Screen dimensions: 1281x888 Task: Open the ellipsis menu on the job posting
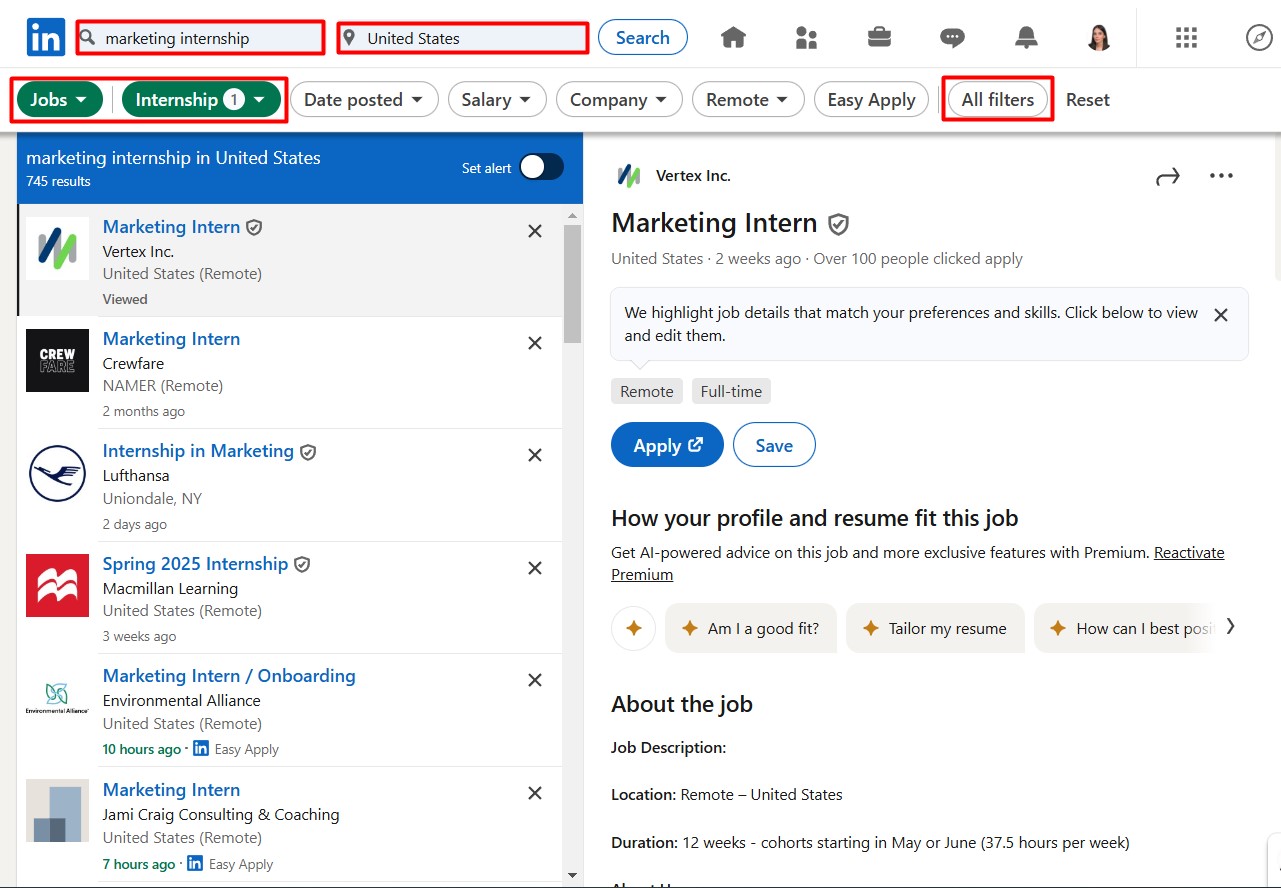coord(1221,175)
